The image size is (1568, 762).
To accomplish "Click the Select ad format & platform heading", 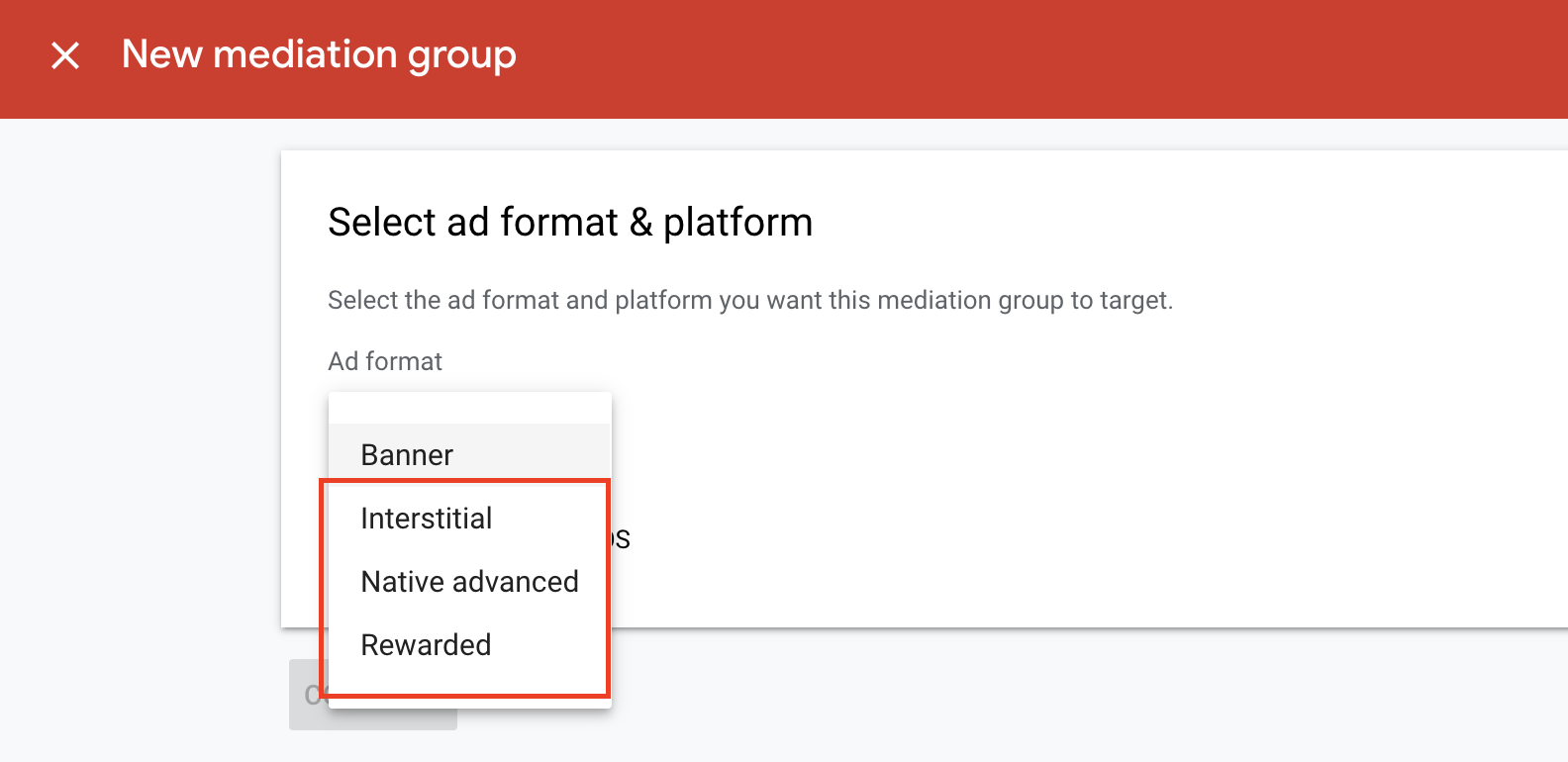I will [570, 223].
